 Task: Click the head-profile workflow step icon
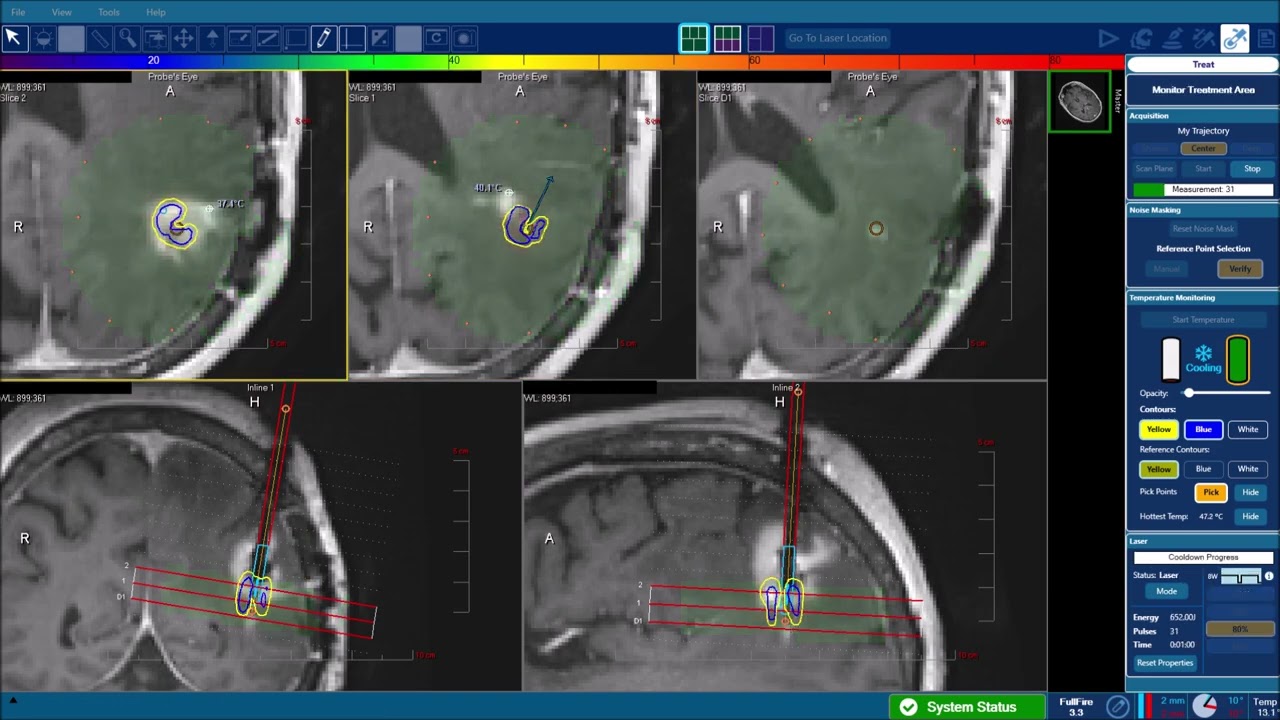click(1141, 38)
